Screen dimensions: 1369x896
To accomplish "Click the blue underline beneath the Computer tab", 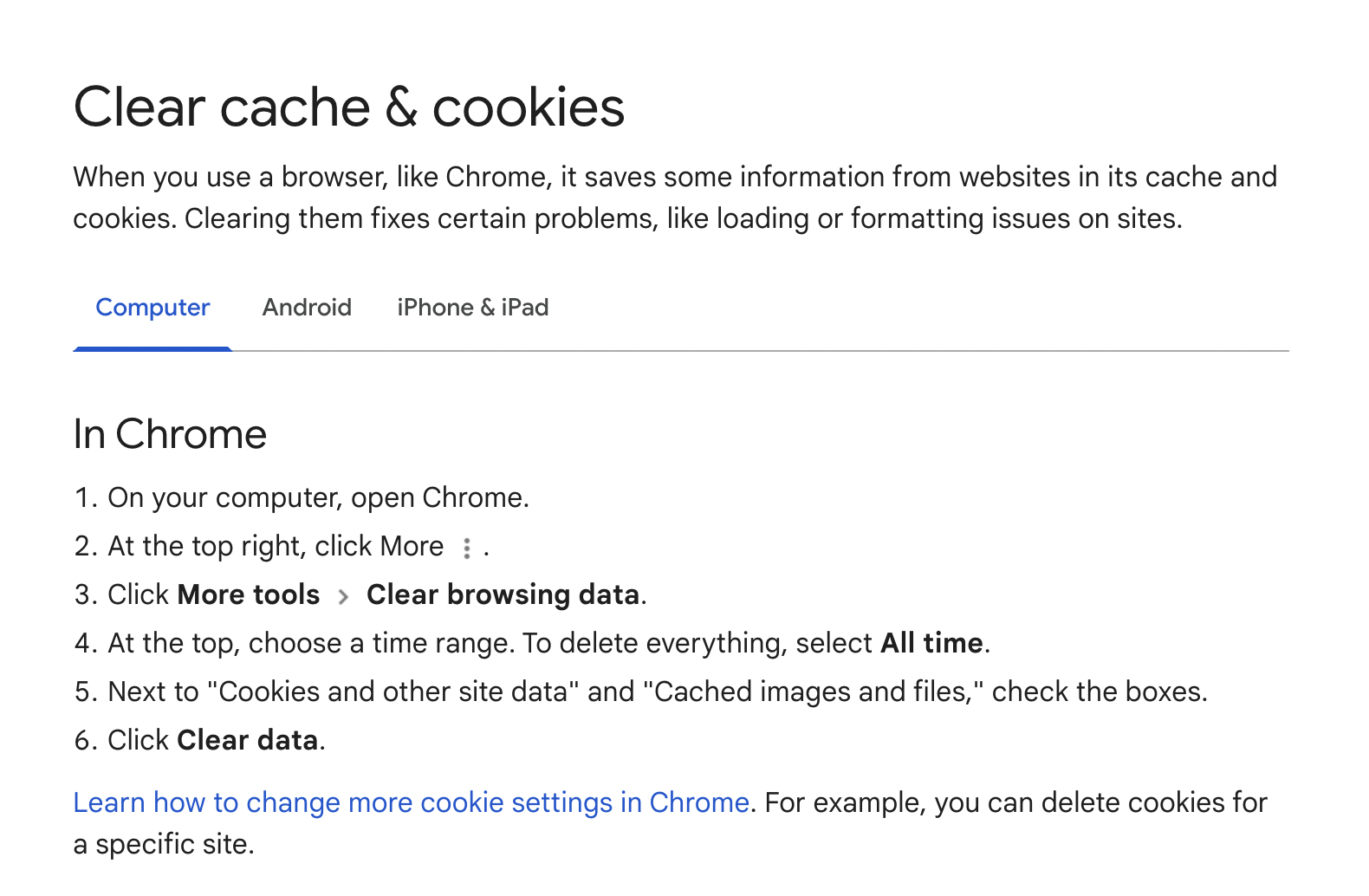I will (152, 348).
